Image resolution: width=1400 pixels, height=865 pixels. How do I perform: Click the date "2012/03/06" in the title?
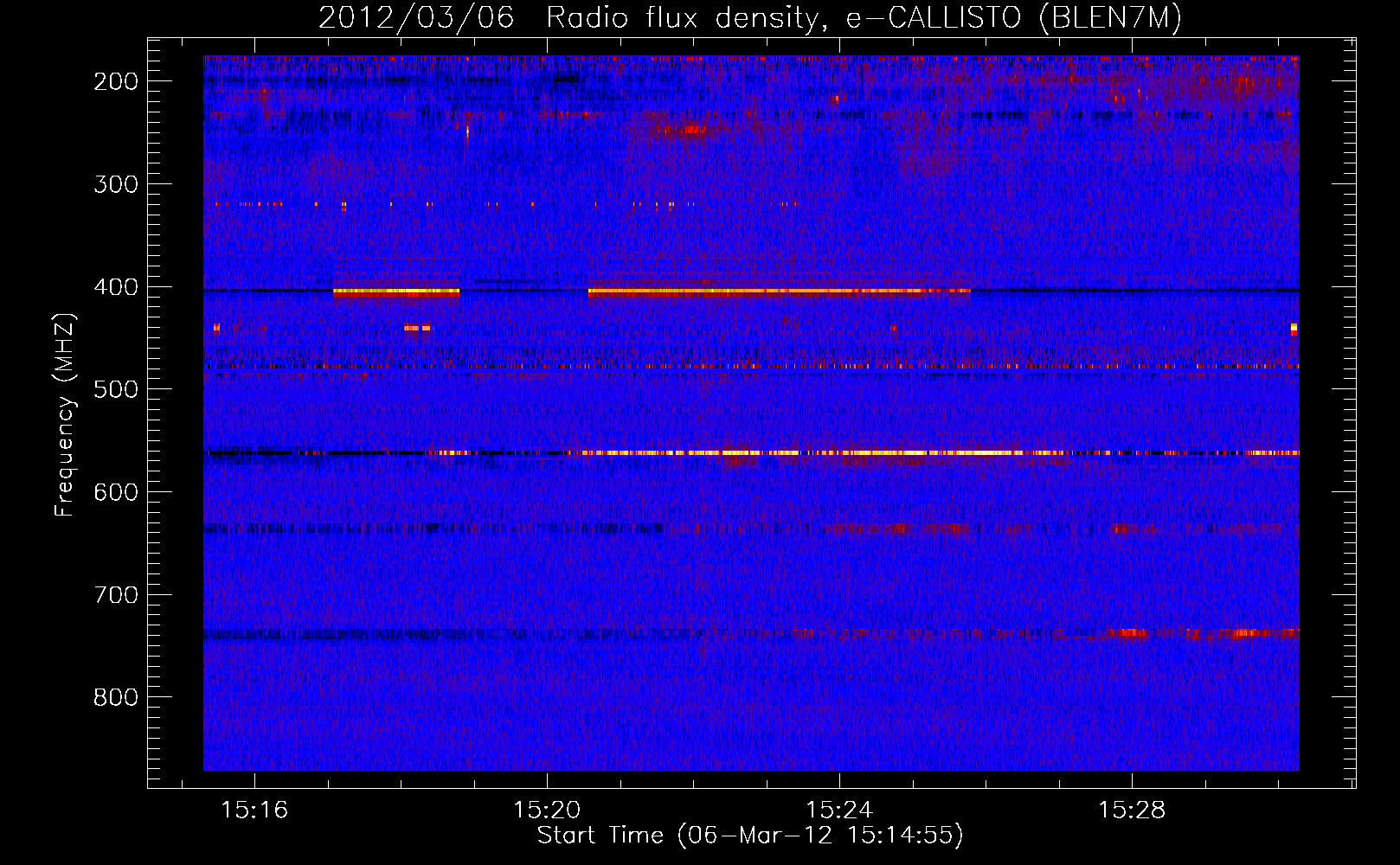(416, 18)
